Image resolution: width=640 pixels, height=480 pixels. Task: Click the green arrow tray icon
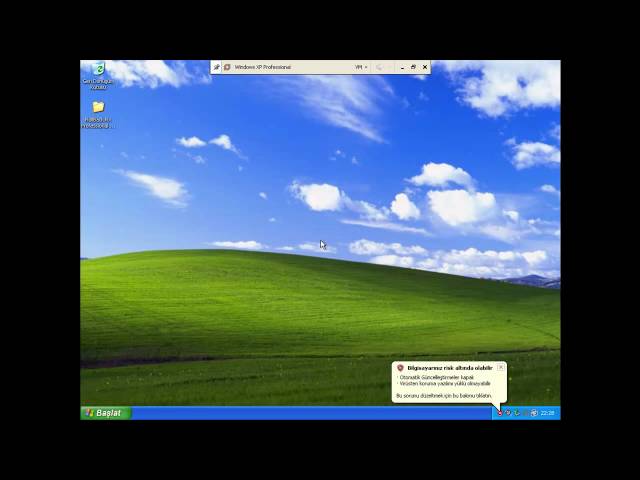point(517,413)
